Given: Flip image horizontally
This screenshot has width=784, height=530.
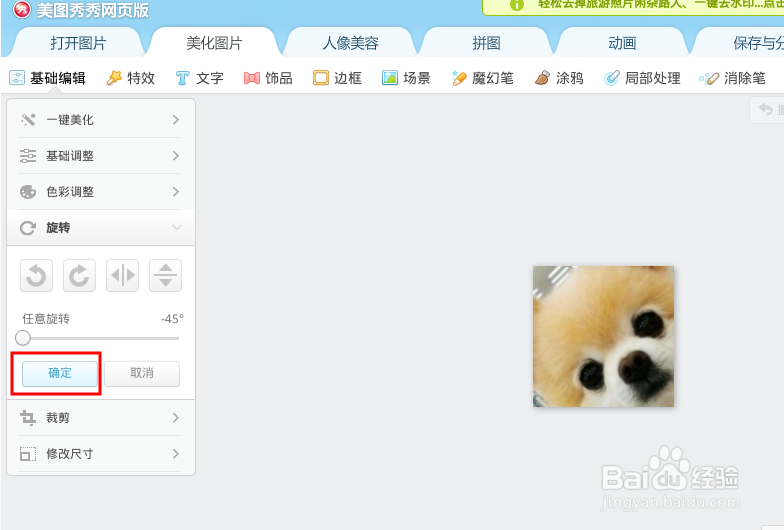Looking at the screenshot, I should click(x=122, y=276).
